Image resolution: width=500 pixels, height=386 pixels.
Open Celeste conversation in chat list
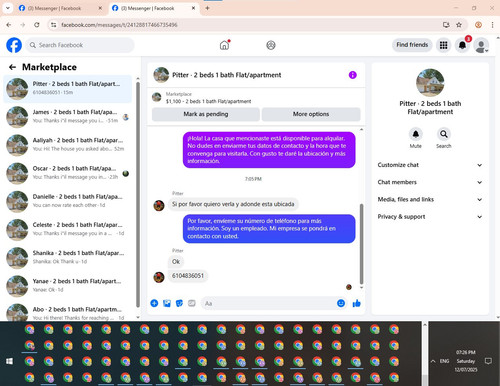pos(68,229)
